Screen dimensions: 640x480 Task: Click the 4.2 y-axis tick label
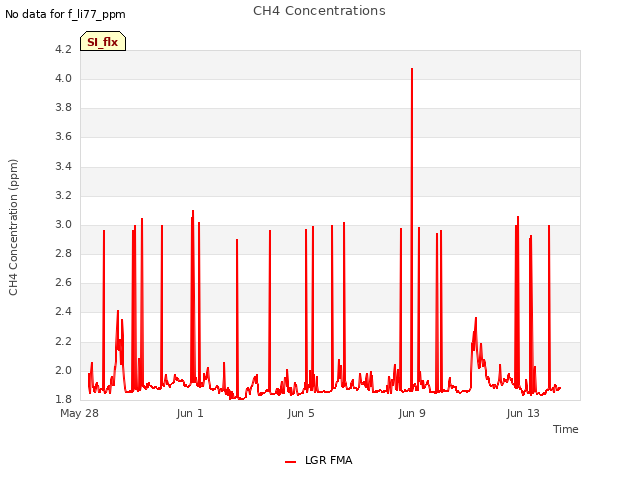63,49
